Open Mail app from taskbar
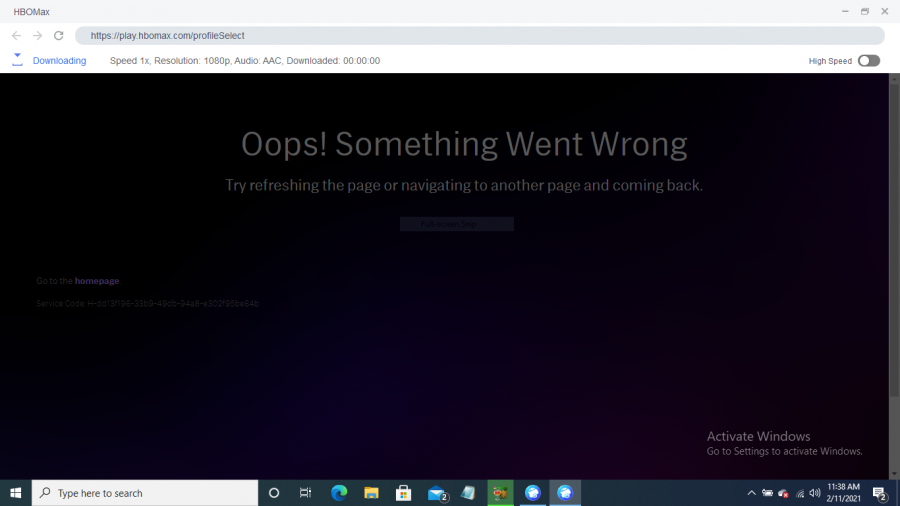This screenshot has width=900, height=506. point(437,493)
